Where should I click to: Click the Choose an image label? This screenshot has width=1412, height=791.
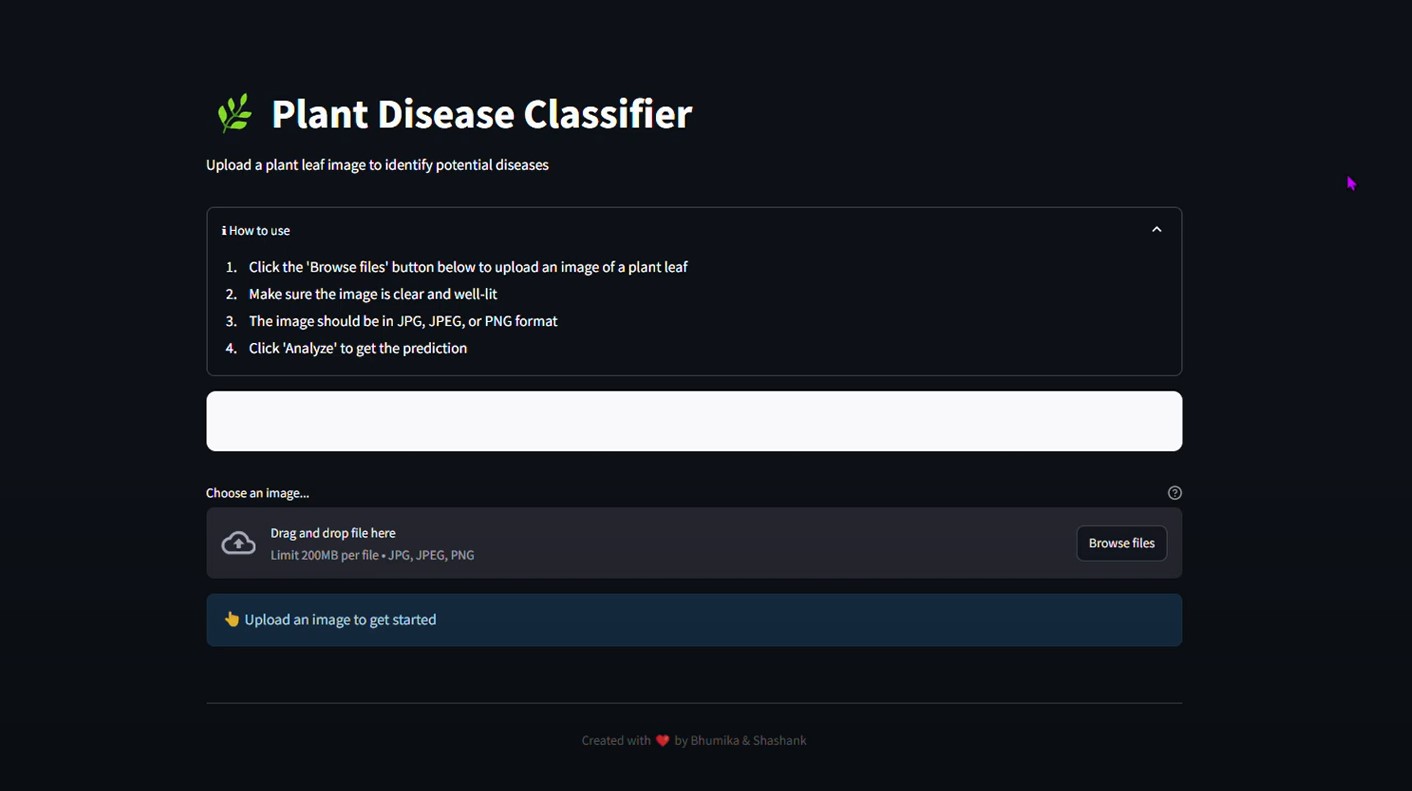pos(257,493)
